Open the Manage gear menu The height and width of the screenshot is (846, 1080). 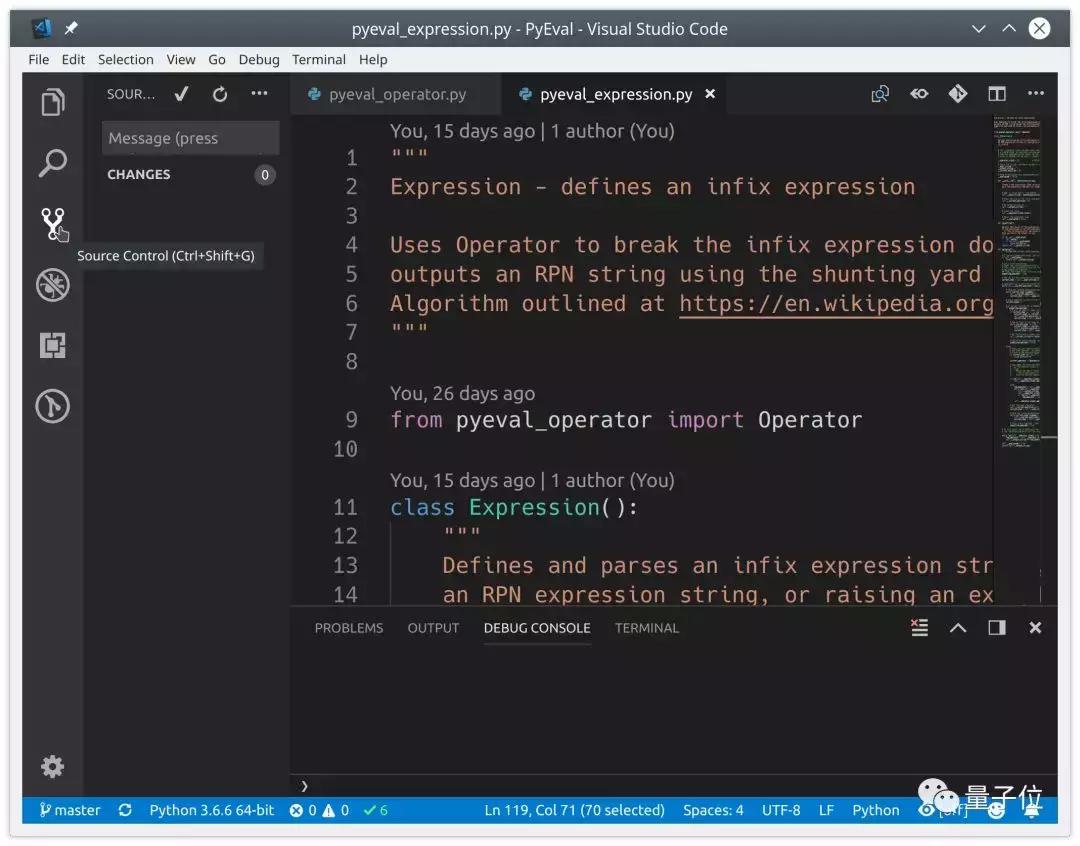tap(53, 766)
